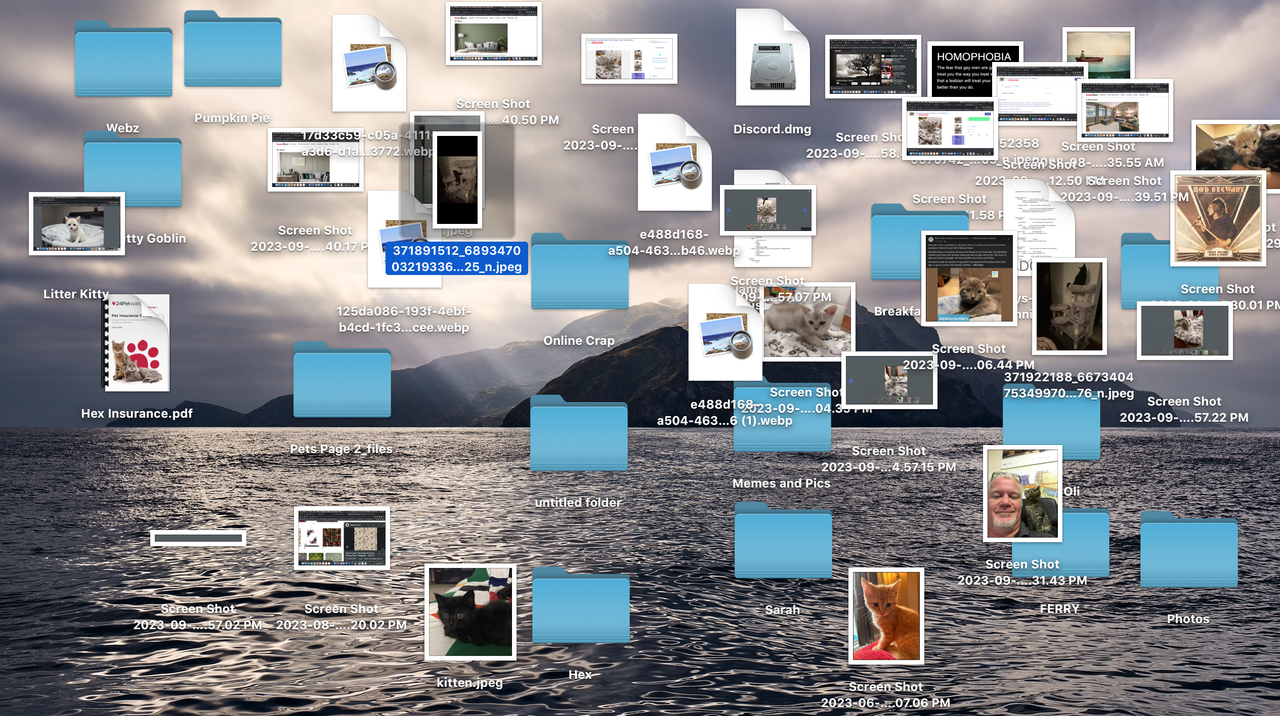Select the Online Crap folder
Viewport: 1280px width, 716px height.
579,271
